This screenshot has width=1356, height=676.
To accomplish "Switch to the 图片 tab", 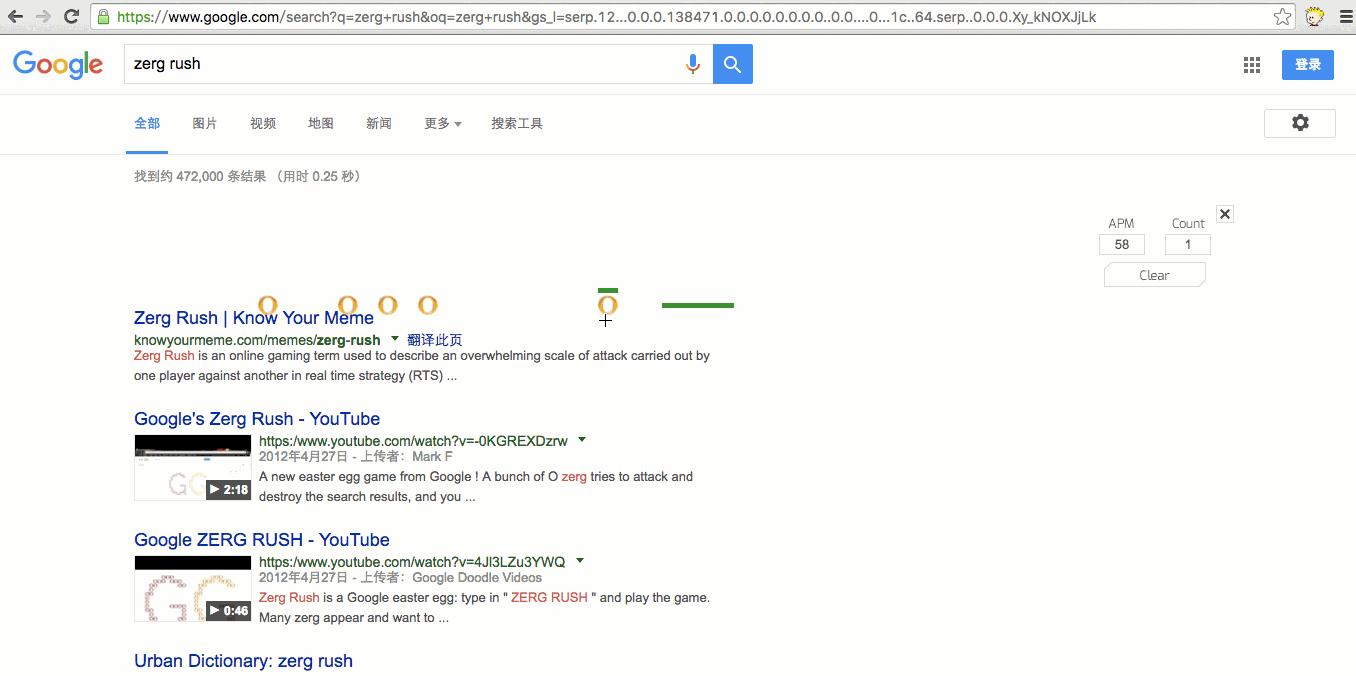I will pos(205,124).
